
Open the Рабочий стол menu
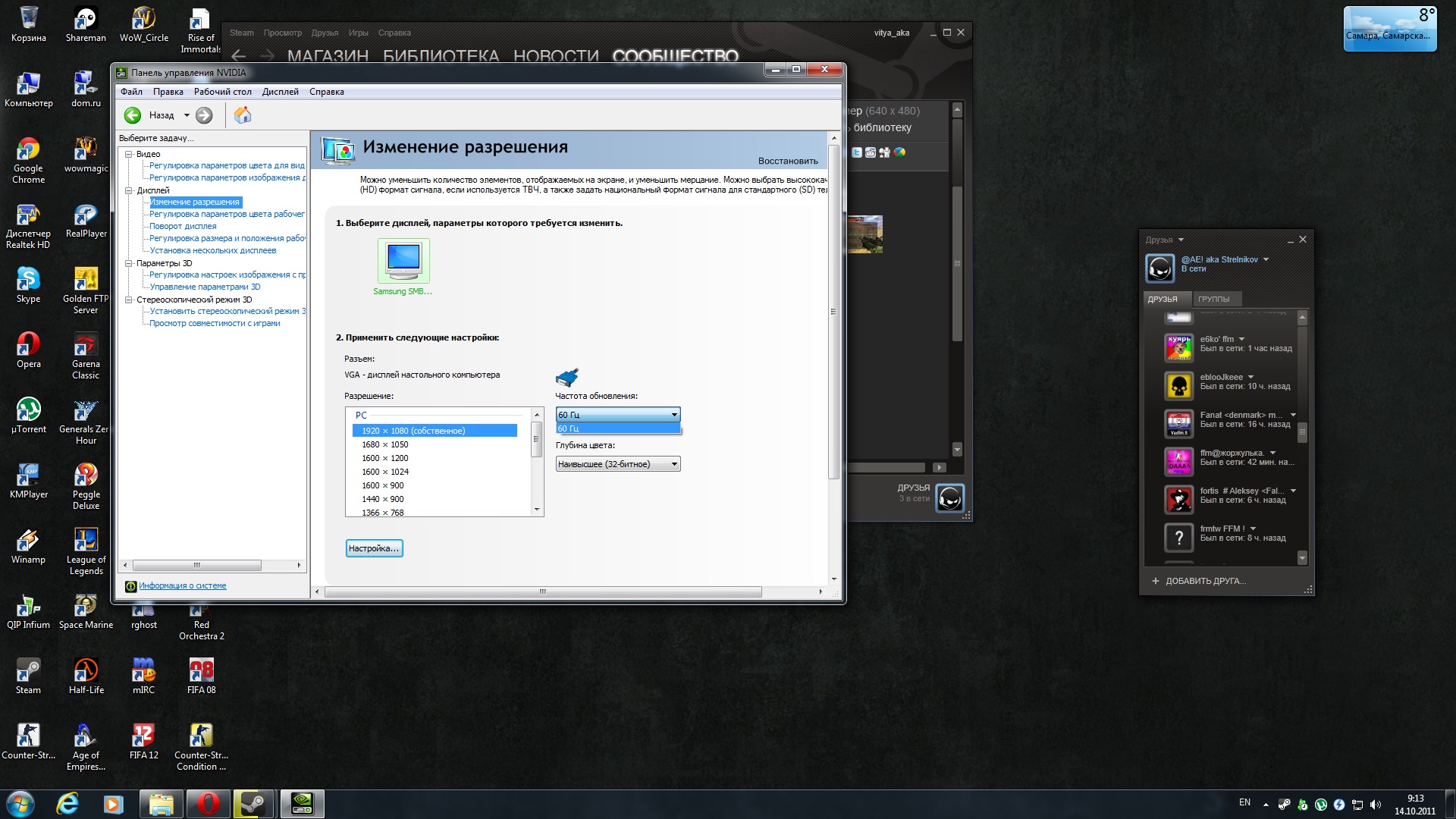222,92
